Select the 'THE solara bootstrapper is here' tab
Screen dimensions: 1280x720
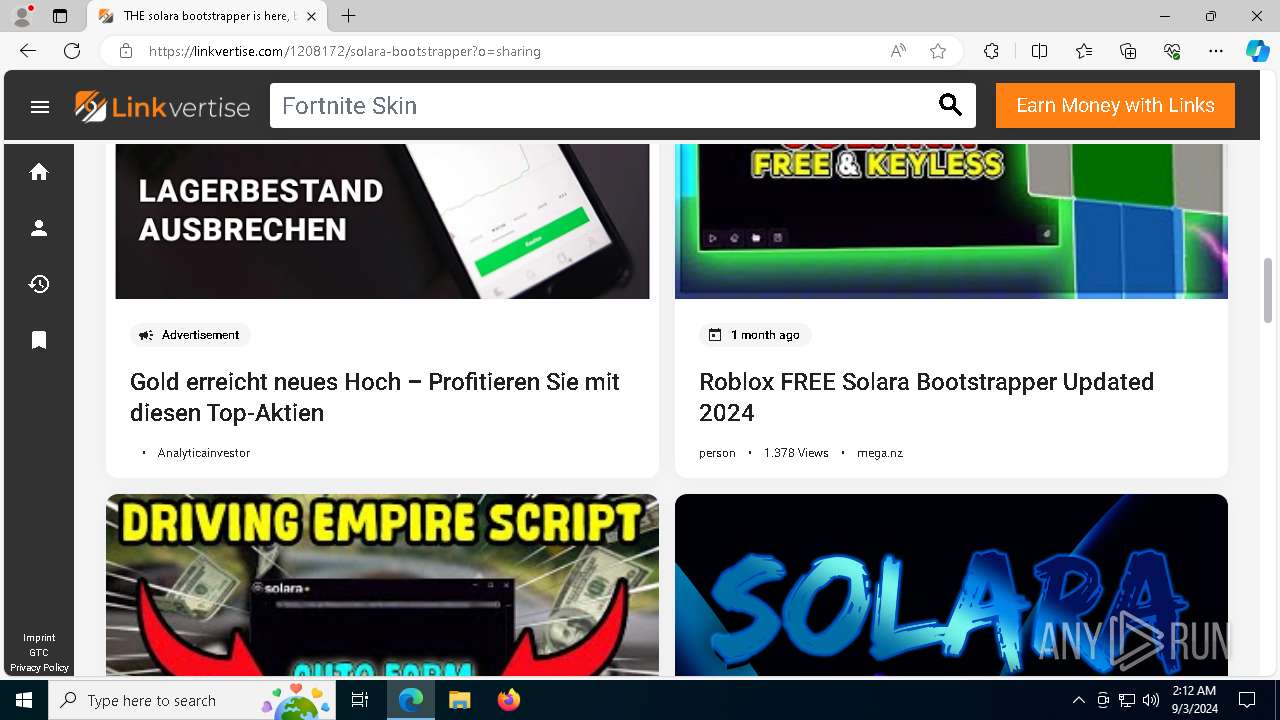207,16
